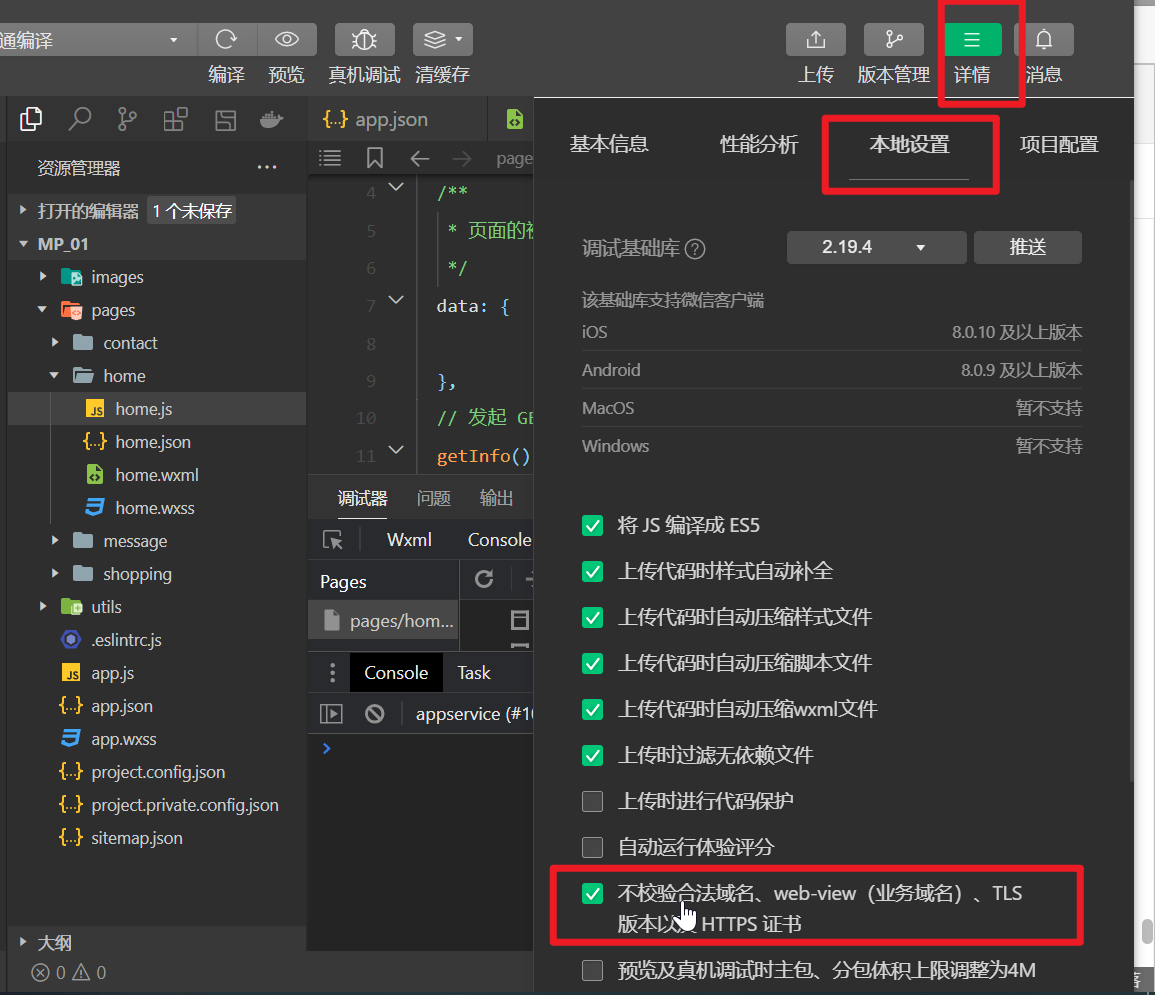Click the settings panel vertical scrollbar
Viewport: 1155px width, 995px height.
[1131, 479]
